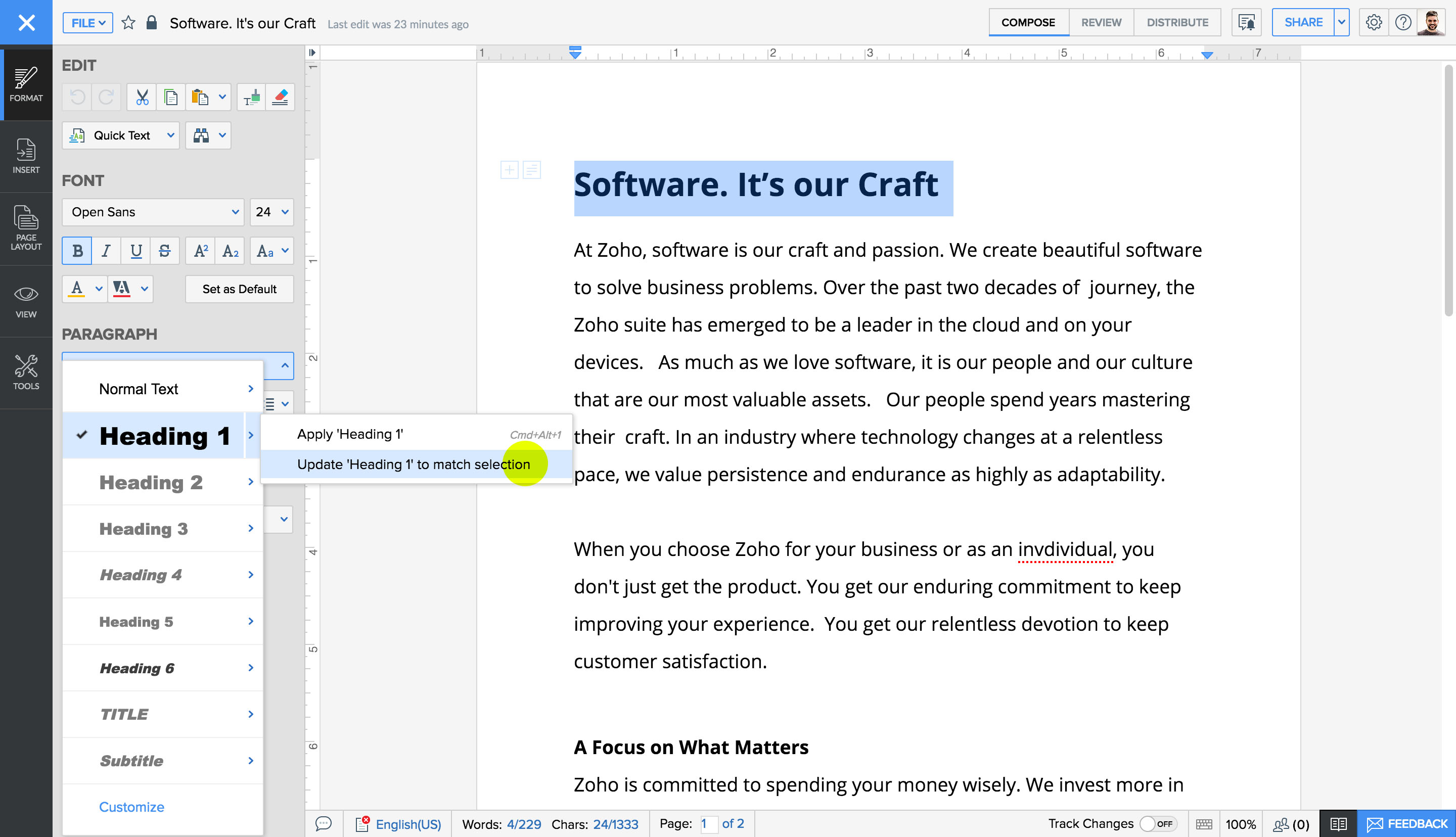1456x837 pixels.
Task: Open the Tools sidebar panel
Action: tap(26, 372)
